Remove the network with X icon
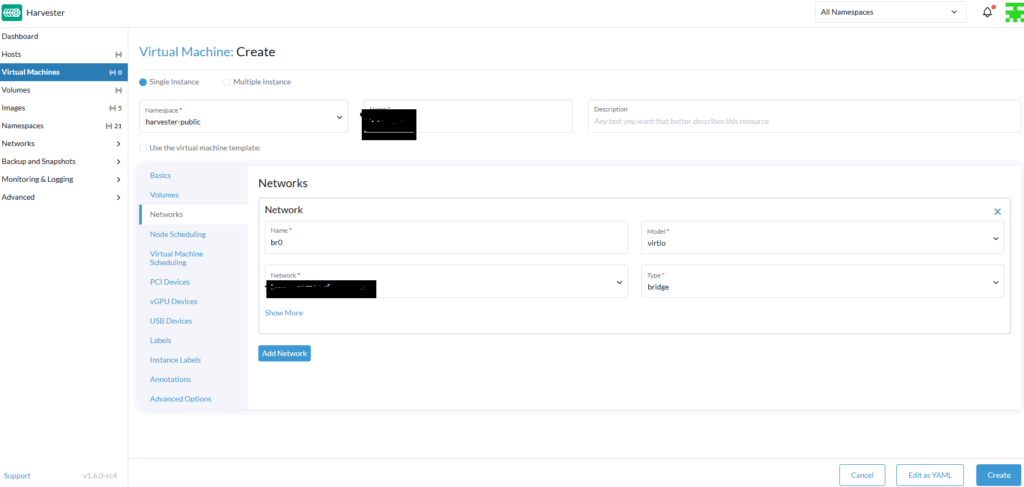This screenshot has width=1024, height=487. 997,211
